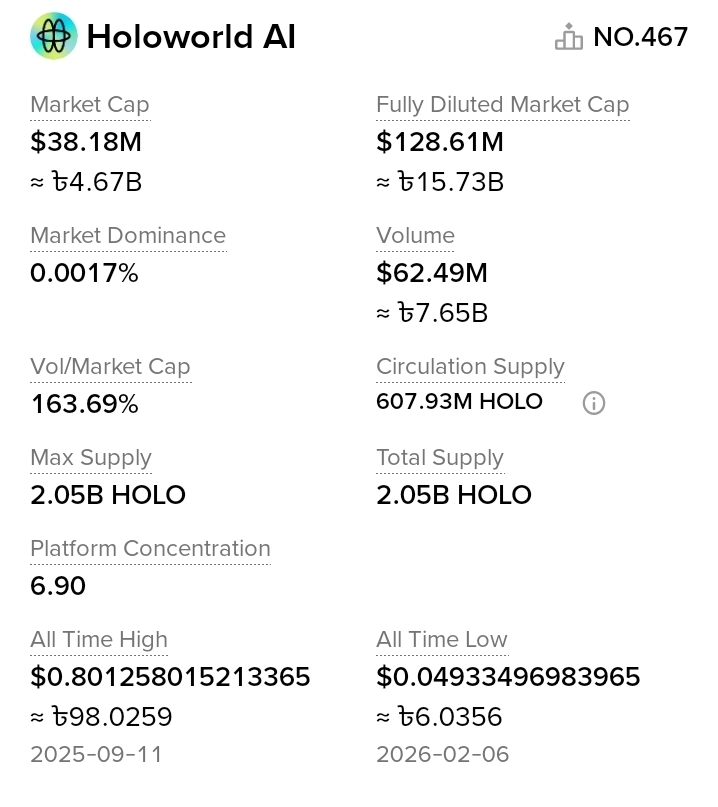Tap the Total Supply label
The height and width of the screenshot is (807, 718).
[440, 458]
